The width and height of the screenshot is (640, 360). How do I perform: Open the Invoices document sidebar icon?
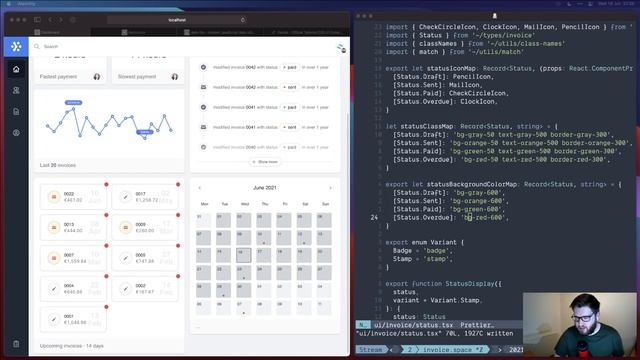pyautogui.click(x=16, y=111)
